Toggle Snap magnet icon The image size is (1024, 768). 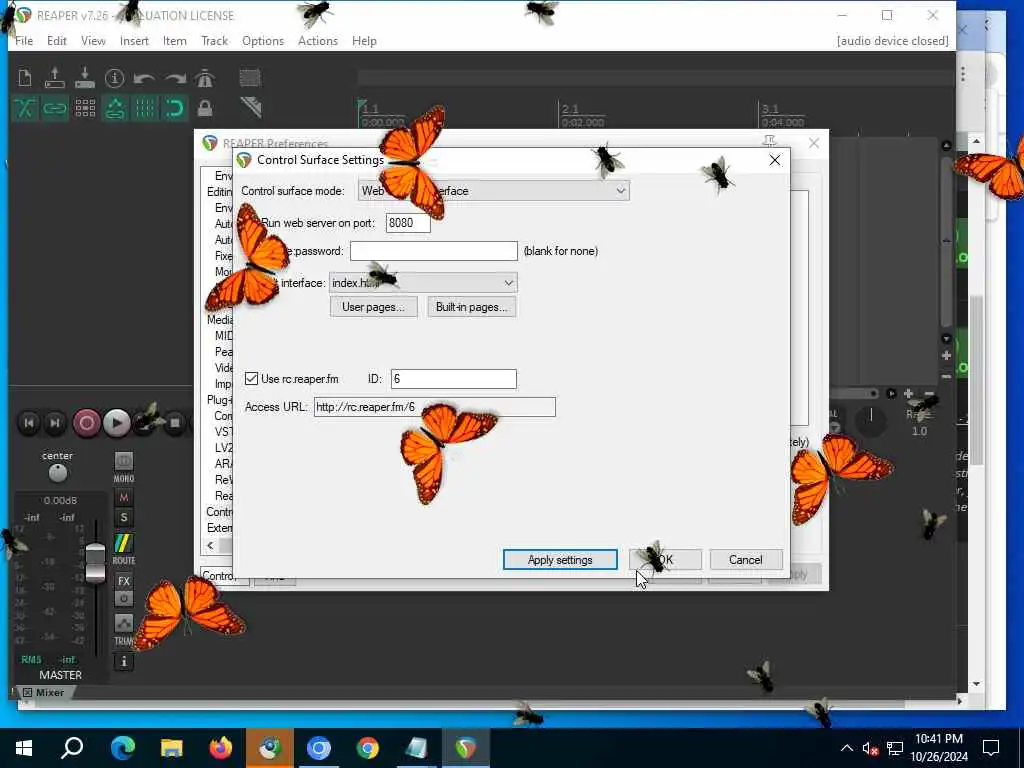pos(174,108)
